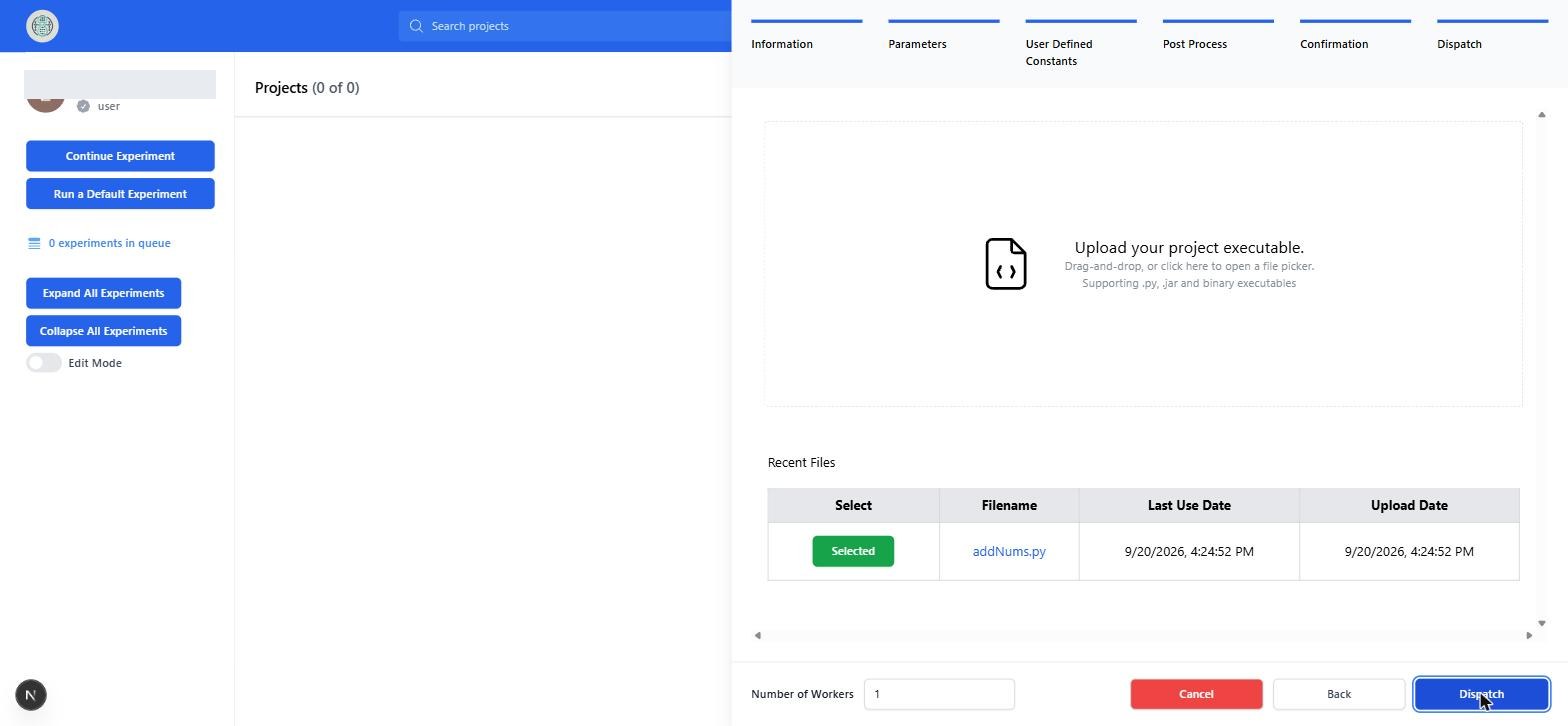1568x726 pixels.
Task: Click the verified badge next to user
Action: pos(84,106)
